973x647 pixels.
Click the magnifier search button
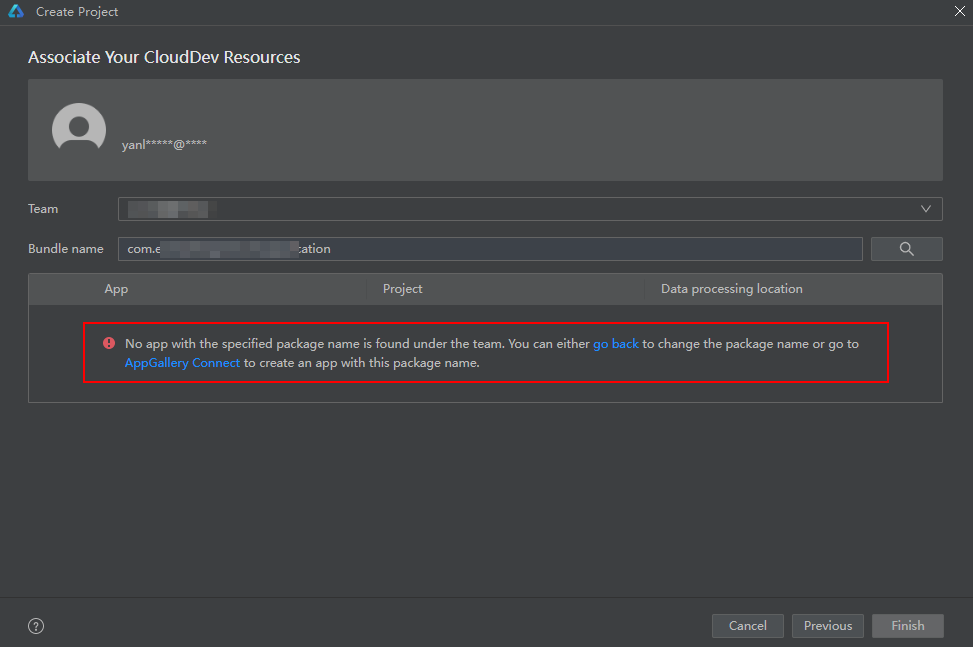click(906, 249)
